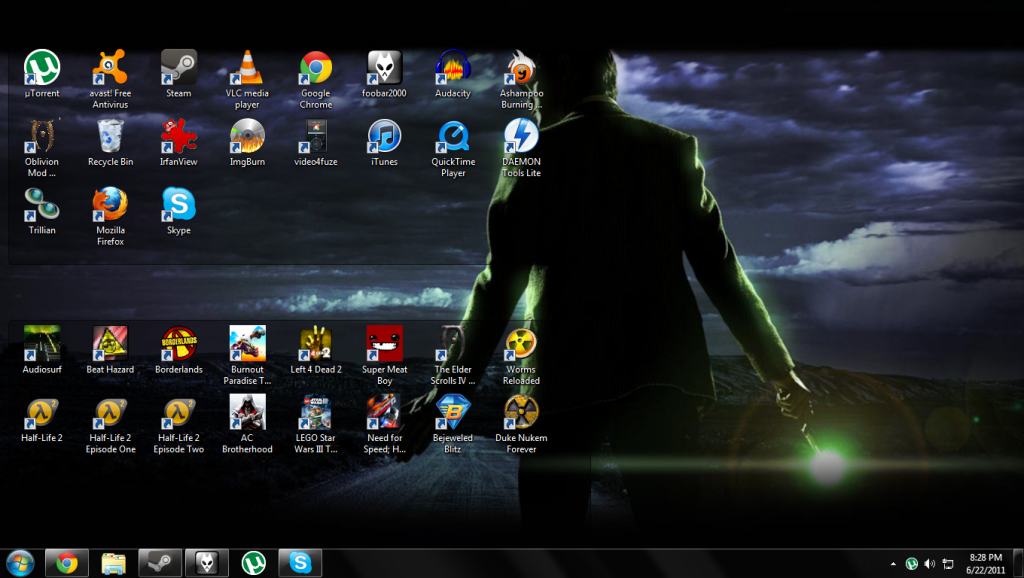The height and width of the screenshot is (578, 1024).
Task: Launch the Borderlands game shortcut
Action: pyautogui.click(x=179, y=344)
